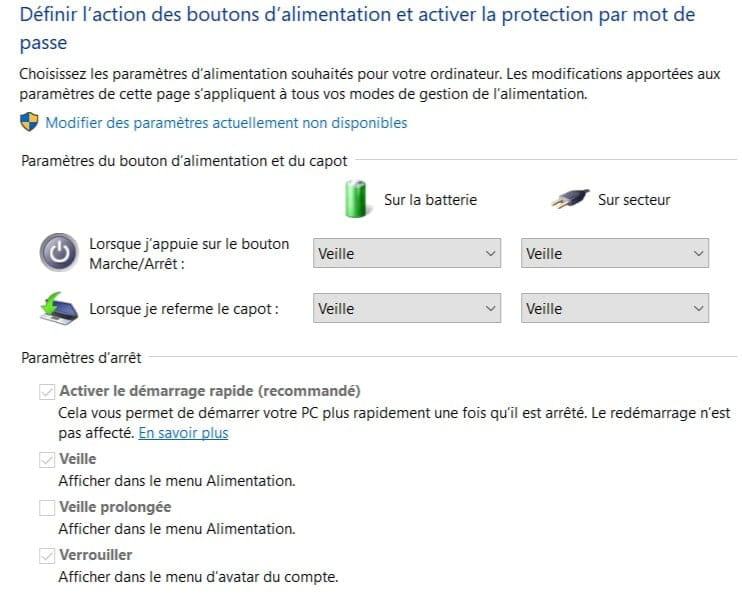Open power button dropdown for battery
Image resolution: width=742 pixels, height=600 pixels.
tap(407, 253)
